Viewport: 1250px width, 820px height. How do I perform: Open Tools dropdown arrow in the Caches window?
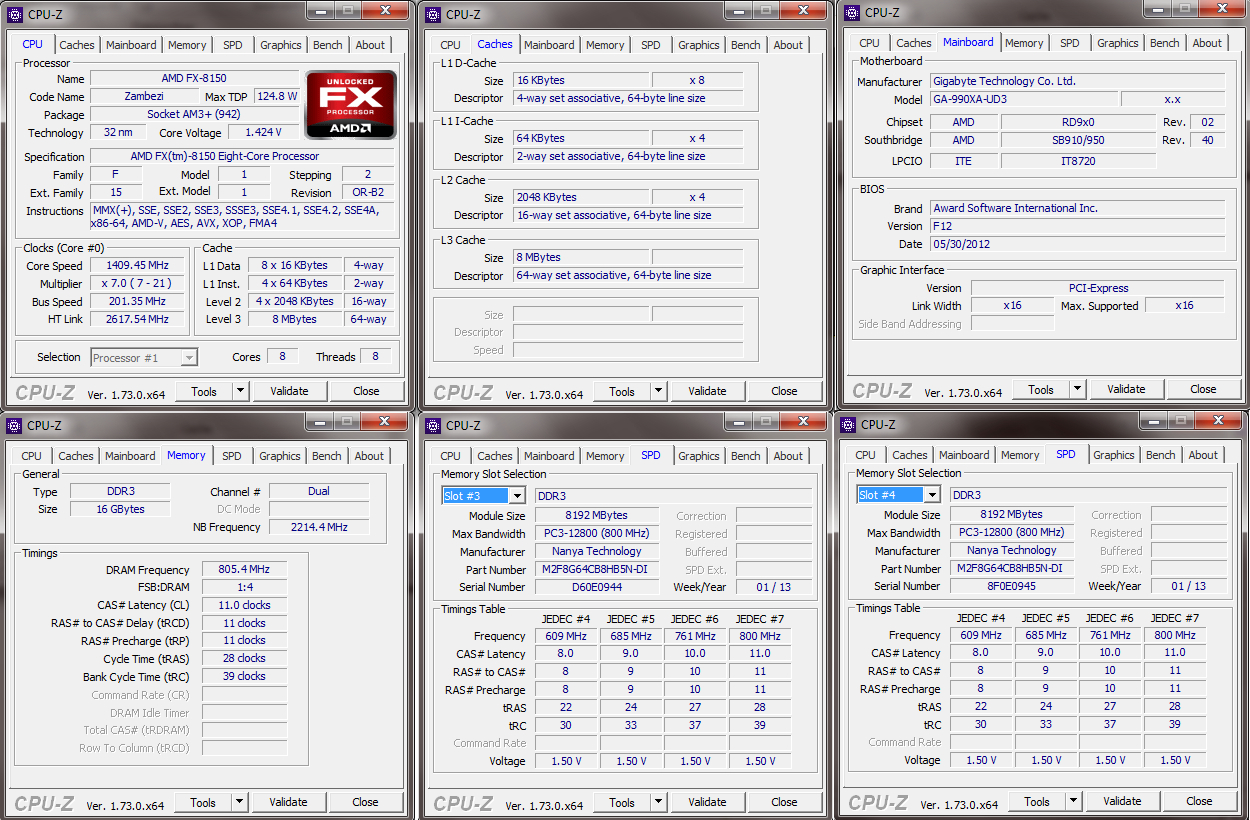pos(658,391)
